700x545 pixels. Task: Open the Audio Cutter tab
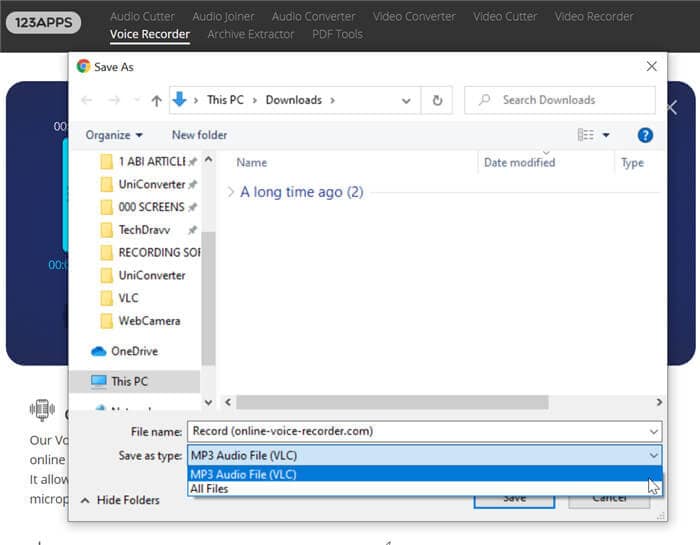click(x=142, y=17)
